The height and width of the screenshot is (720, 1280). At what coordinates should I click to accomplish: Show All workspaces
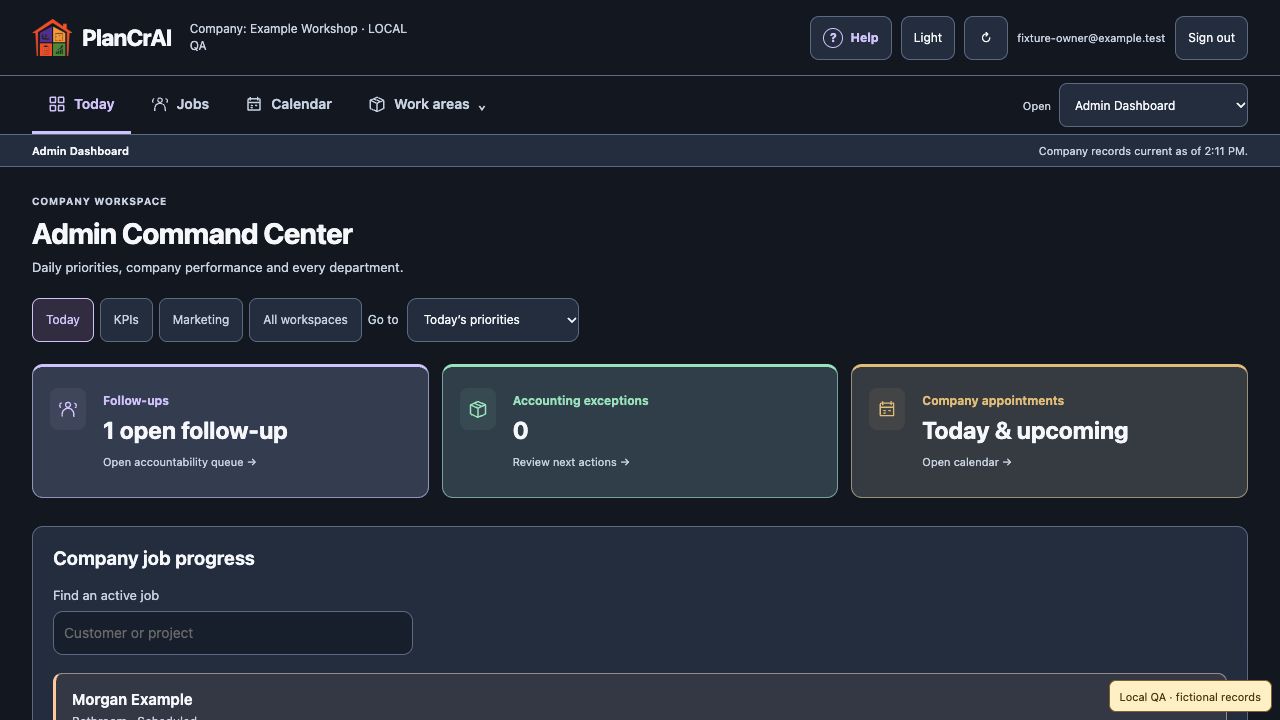[305, 320]
